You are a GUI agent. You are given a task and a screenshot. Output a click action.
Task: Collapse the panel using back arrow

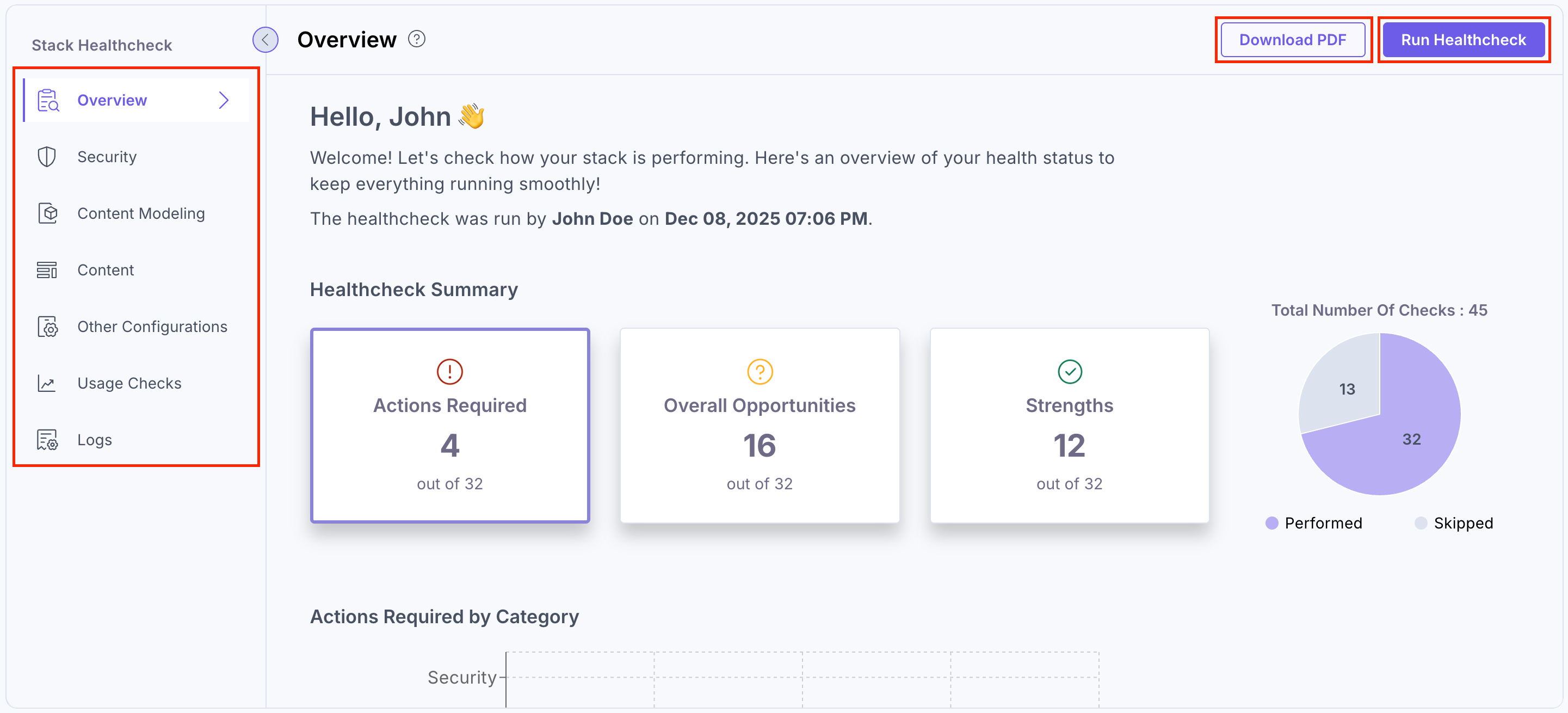[265, 39]
